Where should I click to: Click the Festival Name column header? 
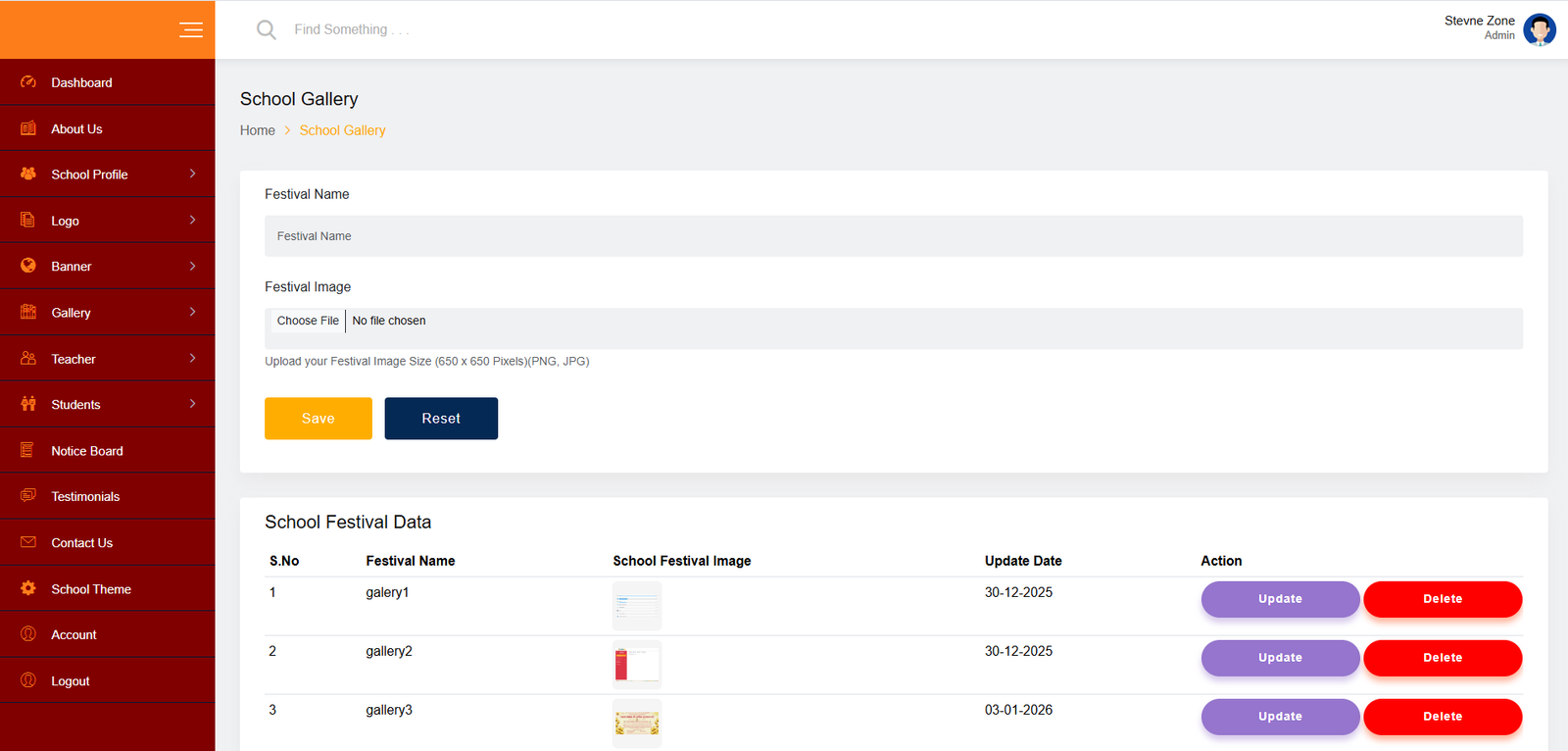pos(411,561)
